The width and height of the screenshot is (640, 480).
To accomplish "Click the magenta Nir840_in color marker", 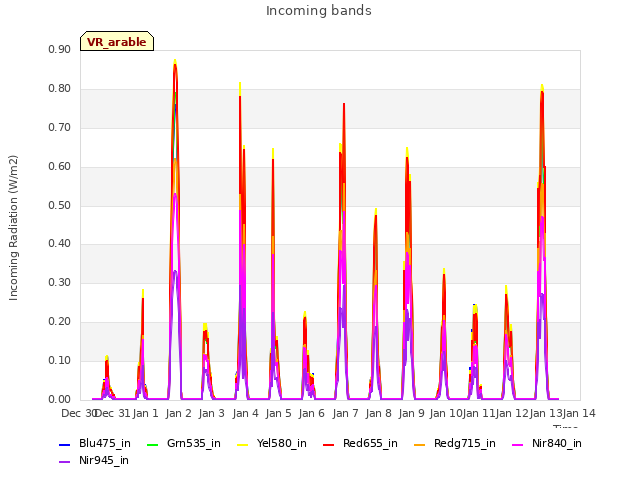I will pyautogui.click(x=518, y=444).
